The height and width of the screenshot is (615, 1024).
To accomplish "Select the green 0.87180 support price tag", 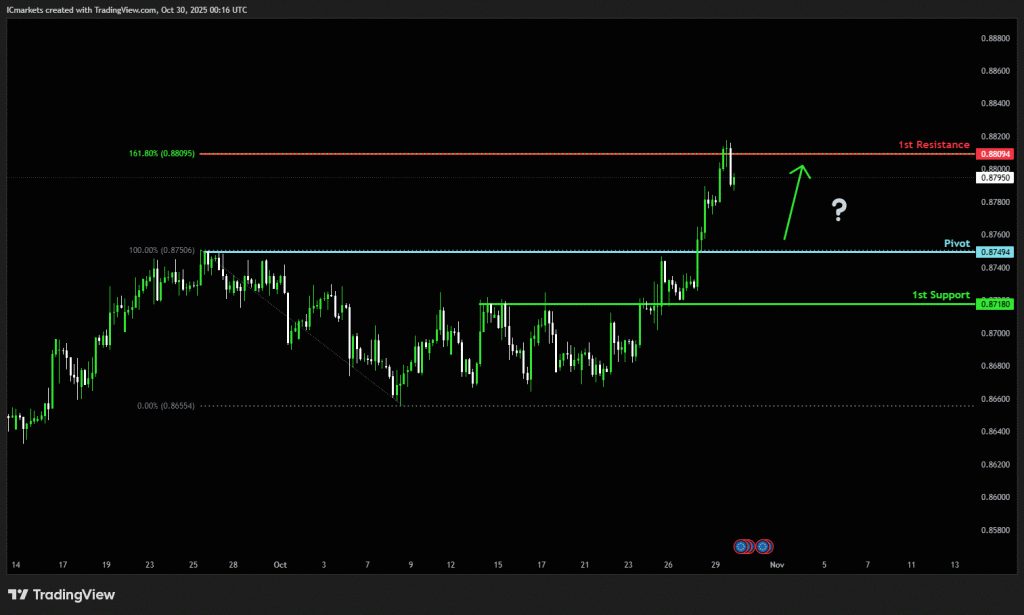I will pyautogui.click(x=995, y=303).
